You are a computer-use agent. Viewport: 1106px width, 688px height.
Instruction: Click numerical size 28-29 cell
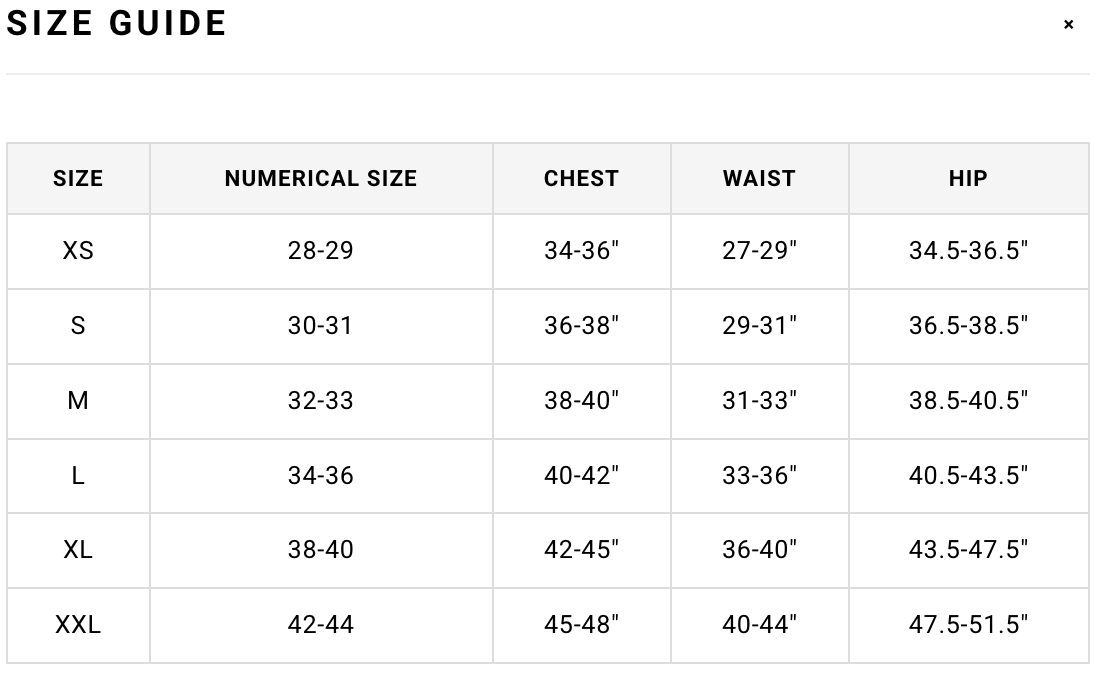click(x=321, y=251)
